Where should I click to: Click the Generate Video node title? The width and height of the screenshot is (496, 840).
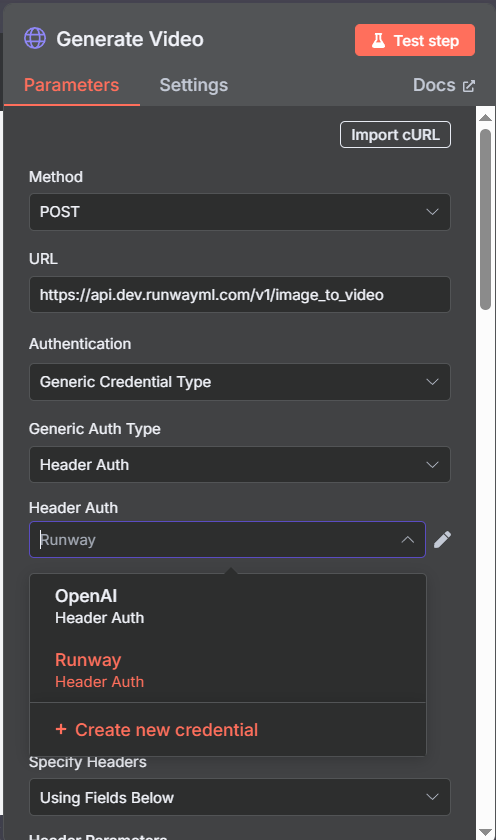(x=130, y=39)
